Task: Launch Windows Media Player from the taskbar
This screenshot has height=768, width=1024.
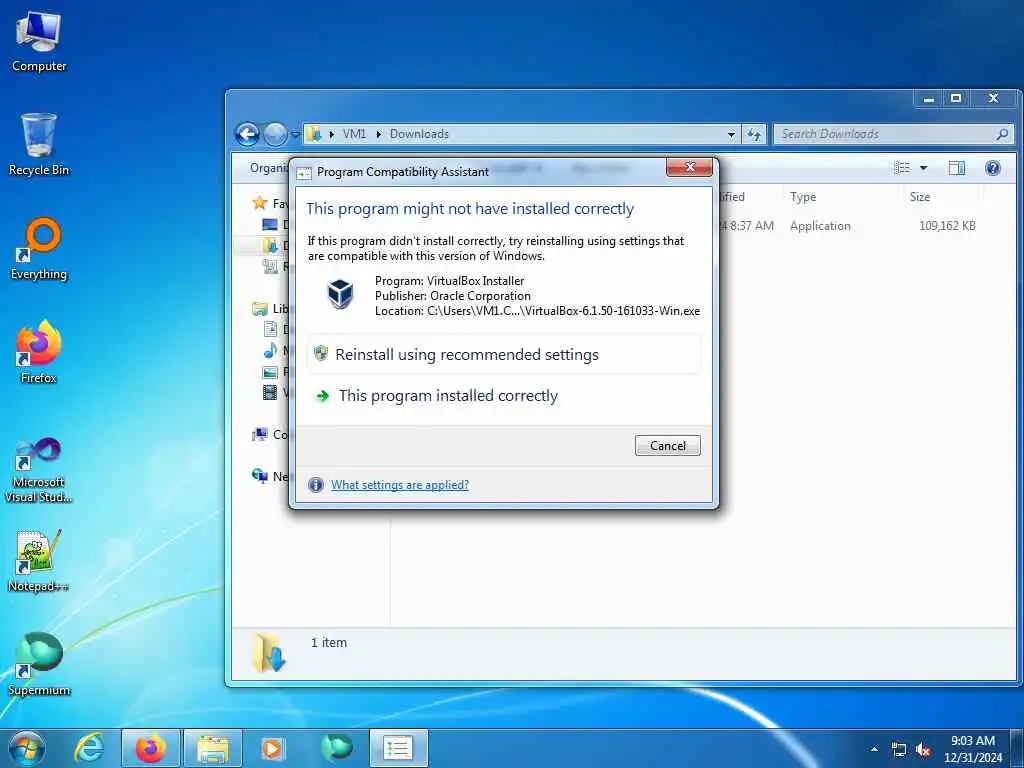Action: coord(273,748)
